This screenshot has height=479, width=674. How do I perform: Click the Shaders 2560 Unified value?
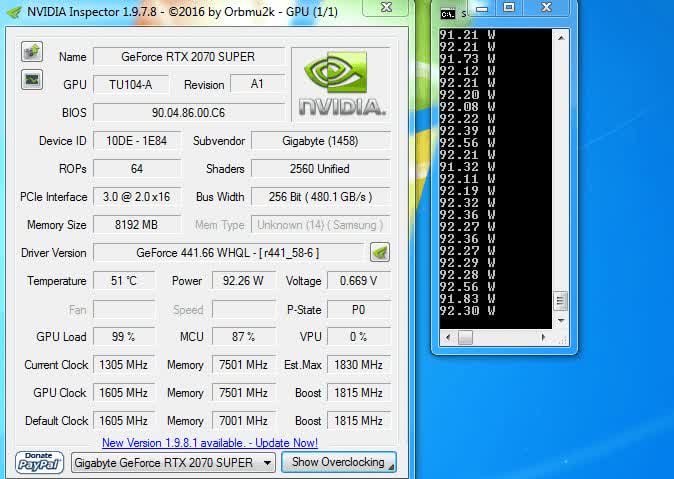[x=321, y=169]
